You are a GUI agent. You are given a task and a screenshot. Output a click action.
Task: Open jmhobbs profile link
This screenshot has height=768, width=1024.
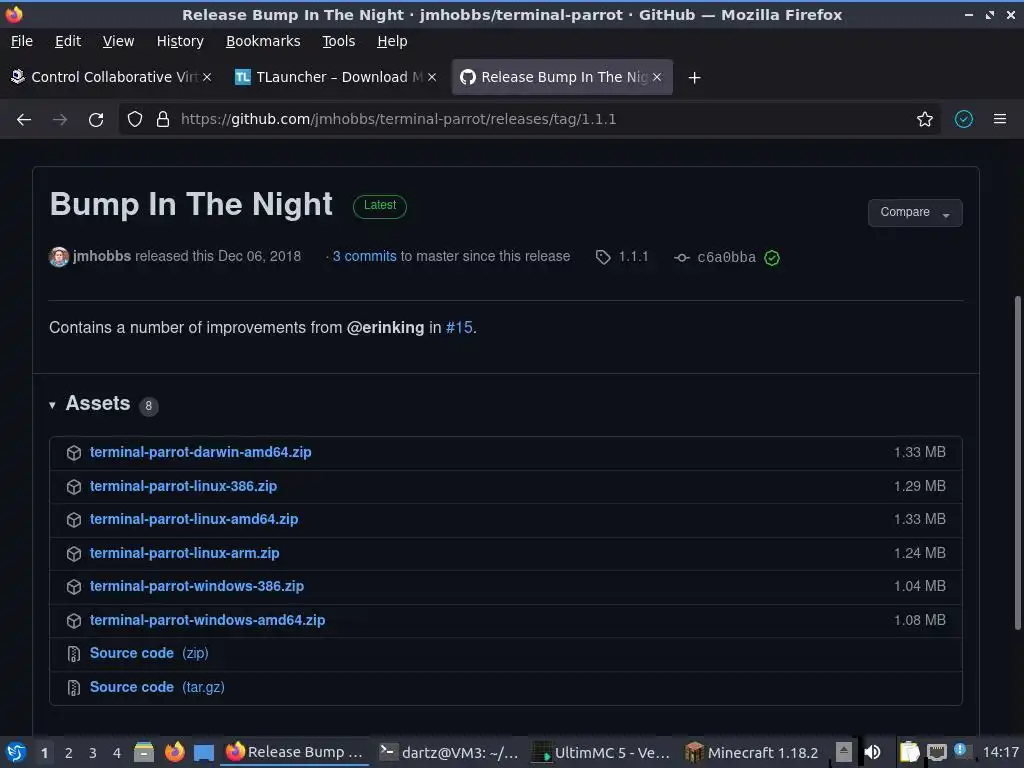102,256
